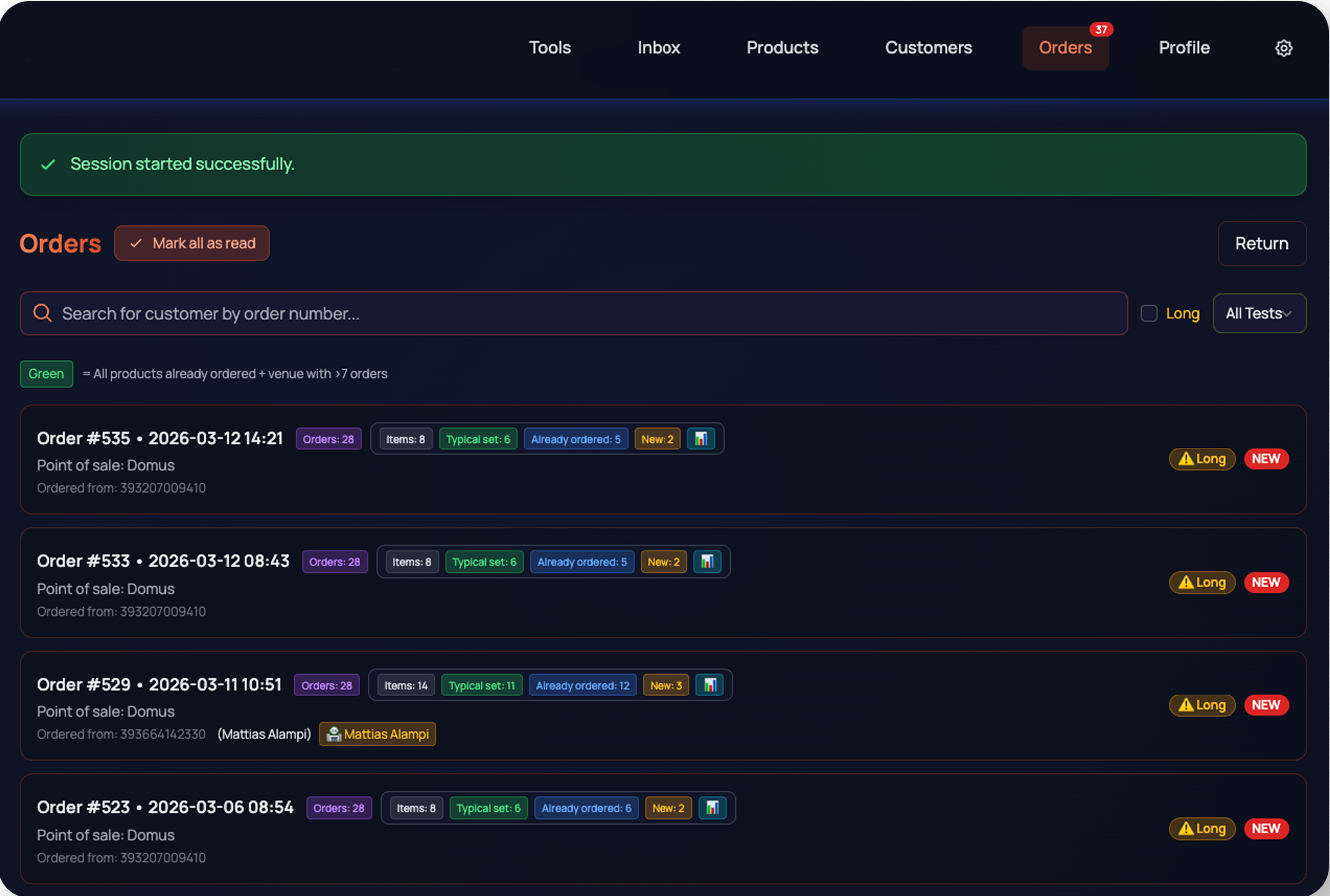This screenshot has width=1330, height=896.
Task: Click Long warning badge on Order #535
Action: 1202,459
